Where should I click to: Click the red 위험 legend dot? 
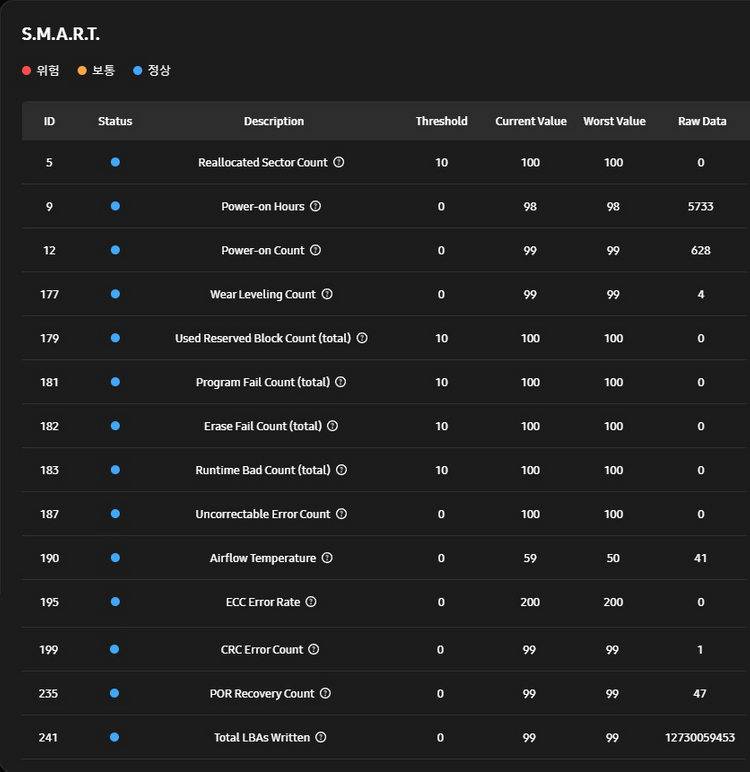click(27, 71)
